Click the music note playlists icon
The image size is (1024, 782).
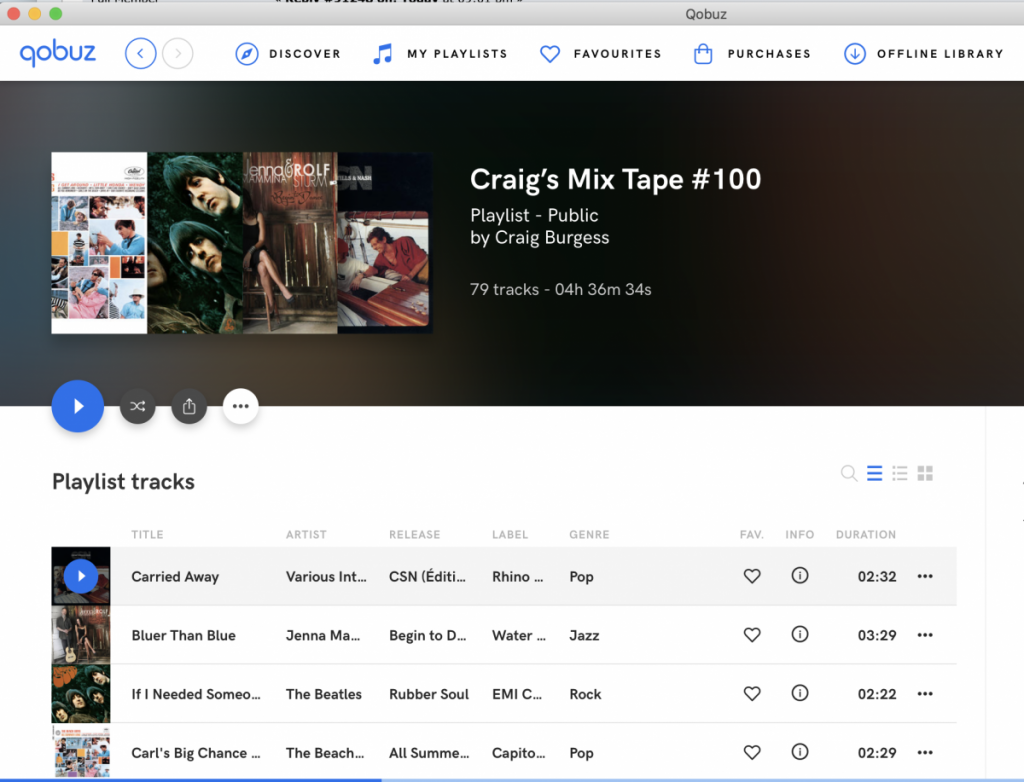(x=383, y=54)
